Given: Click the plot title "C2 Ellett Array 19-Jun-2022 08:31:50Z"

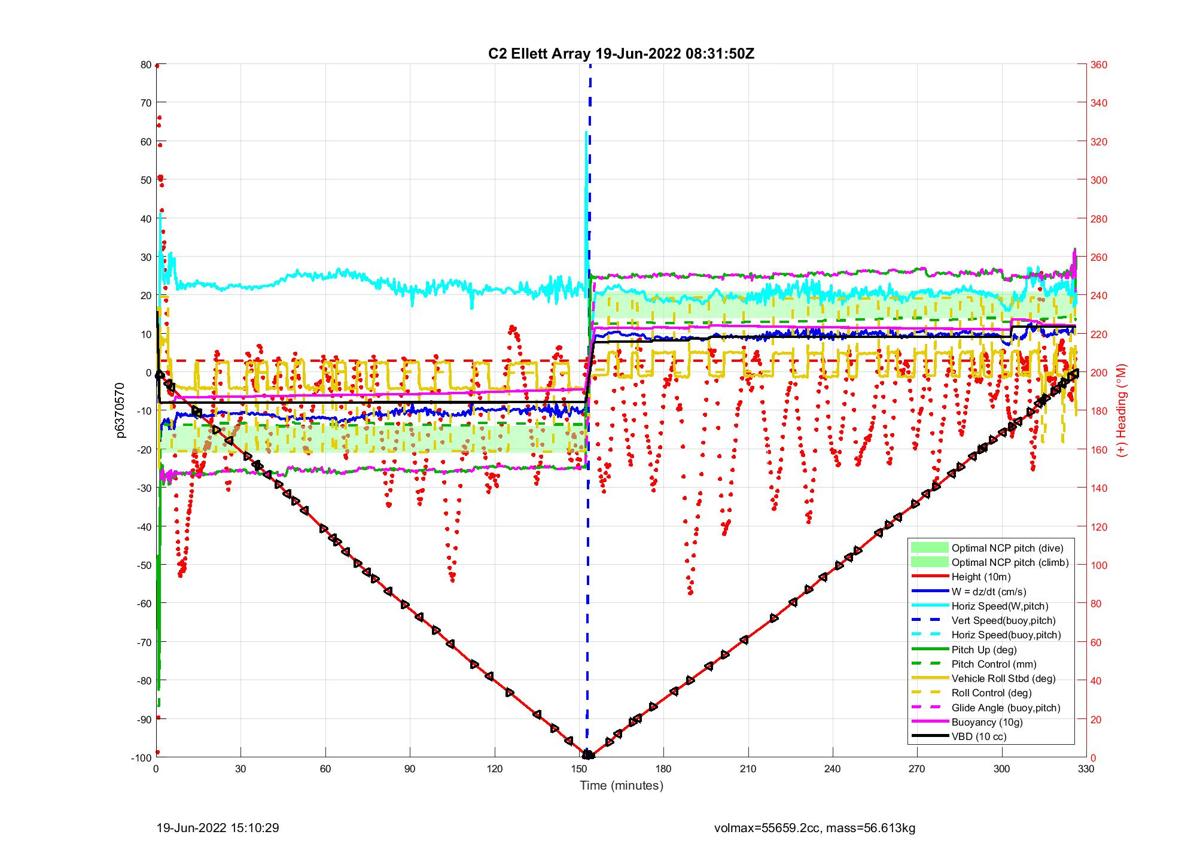Looking at the screenshot, I should click(x=620, y=53).
